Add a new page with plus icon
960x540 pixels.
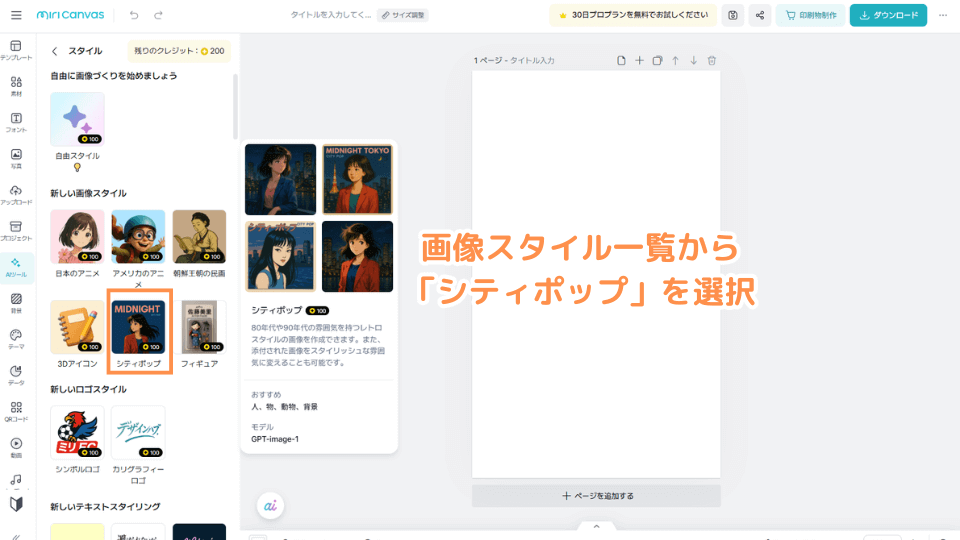(639, 61)
